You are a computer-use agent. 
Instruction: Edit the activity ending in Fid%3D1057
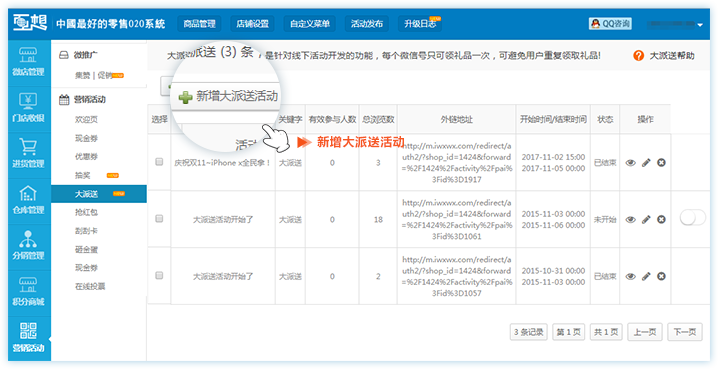coord(646,276)
